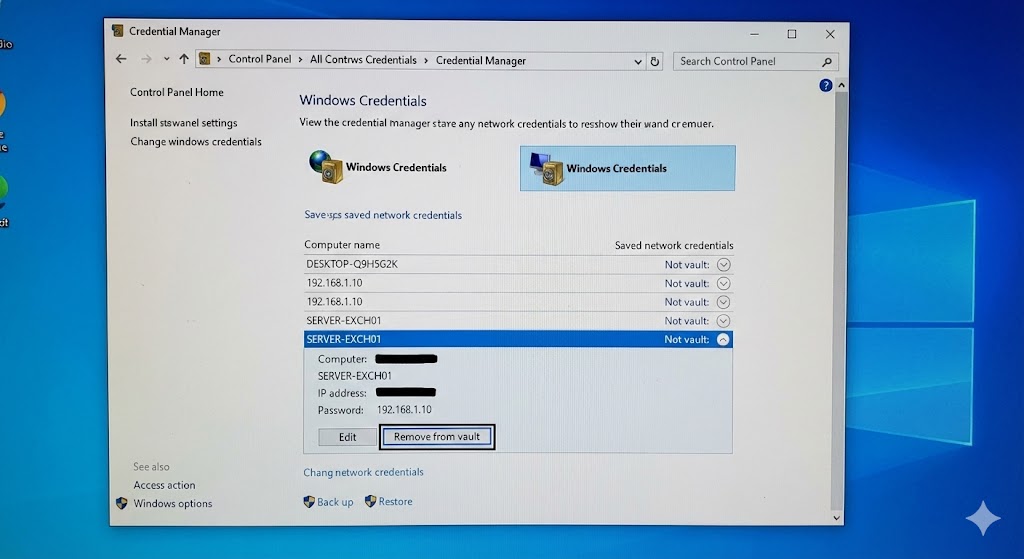Image resolution: width=1024 pixels, height=559 pixels.
Task: Maximize the Credential Manager window
Action: 792,34
